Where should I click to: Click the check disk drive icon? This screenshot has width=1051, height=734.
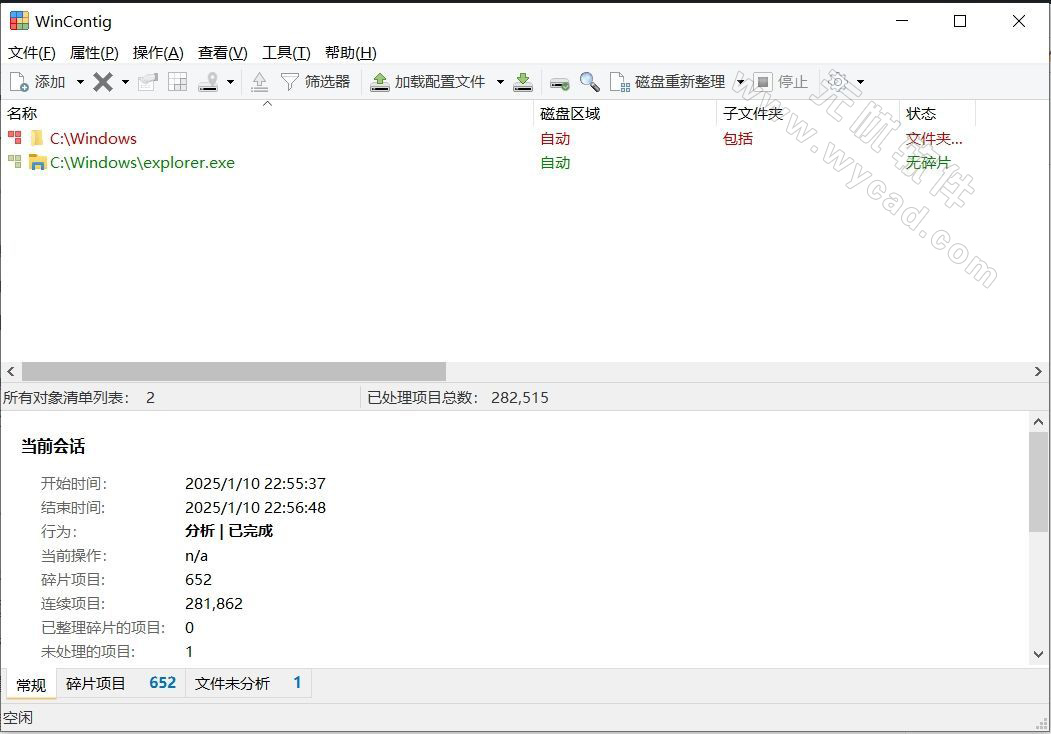[560, 82]
